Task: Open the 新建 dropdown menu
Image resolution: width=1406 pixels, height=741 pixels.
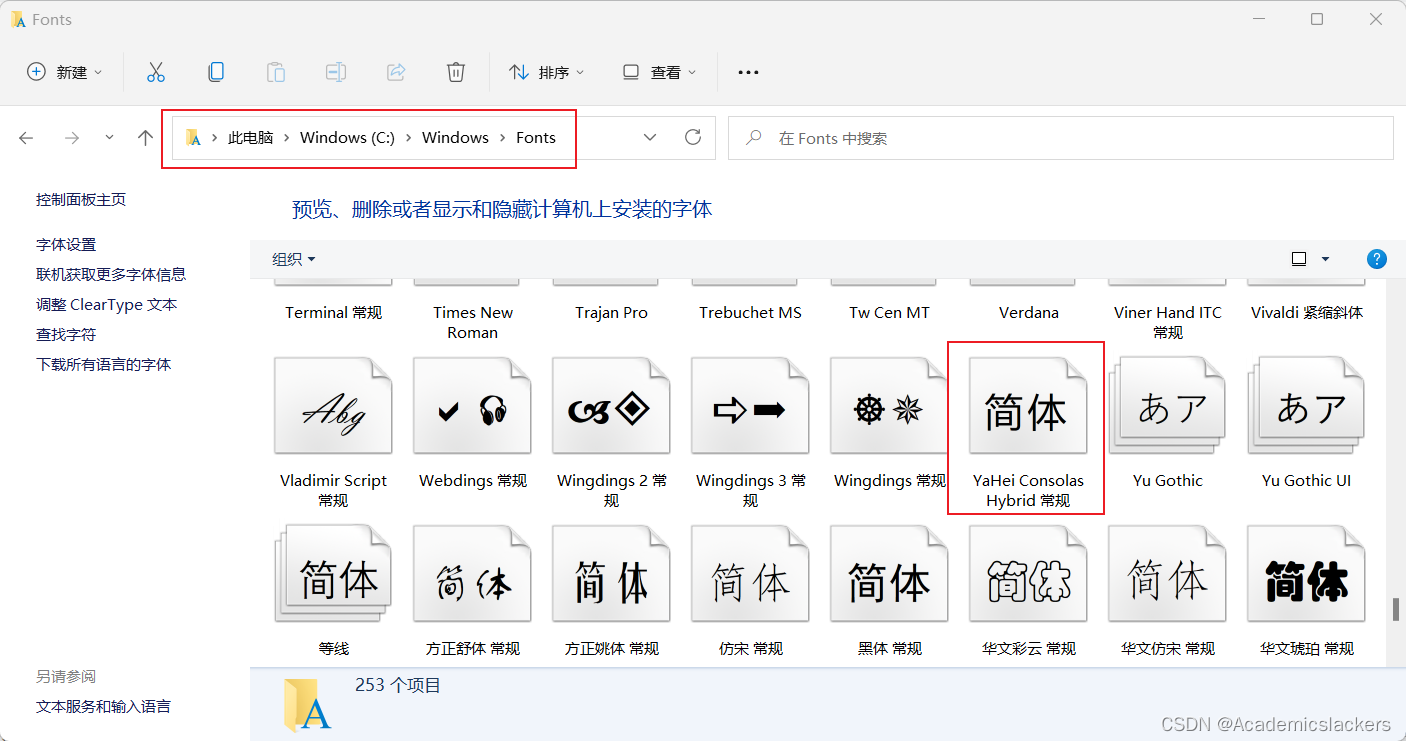Action: pyautogui.click(x=64, y=71)
